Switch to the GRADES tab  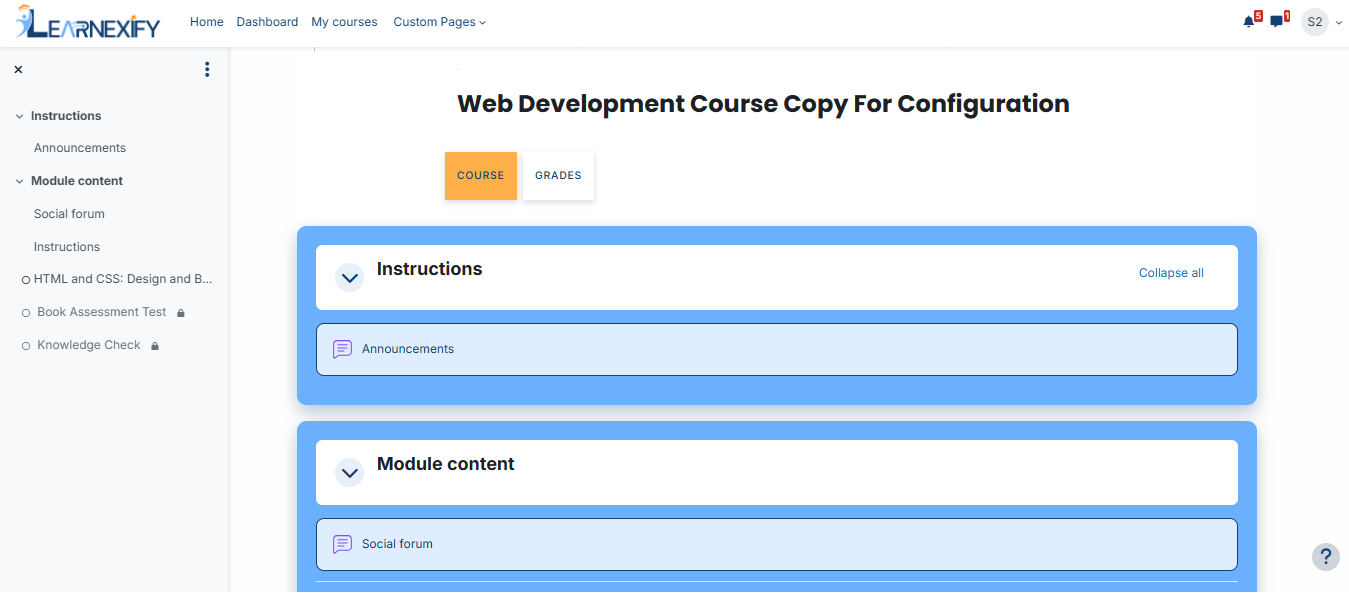pos(558,176)
